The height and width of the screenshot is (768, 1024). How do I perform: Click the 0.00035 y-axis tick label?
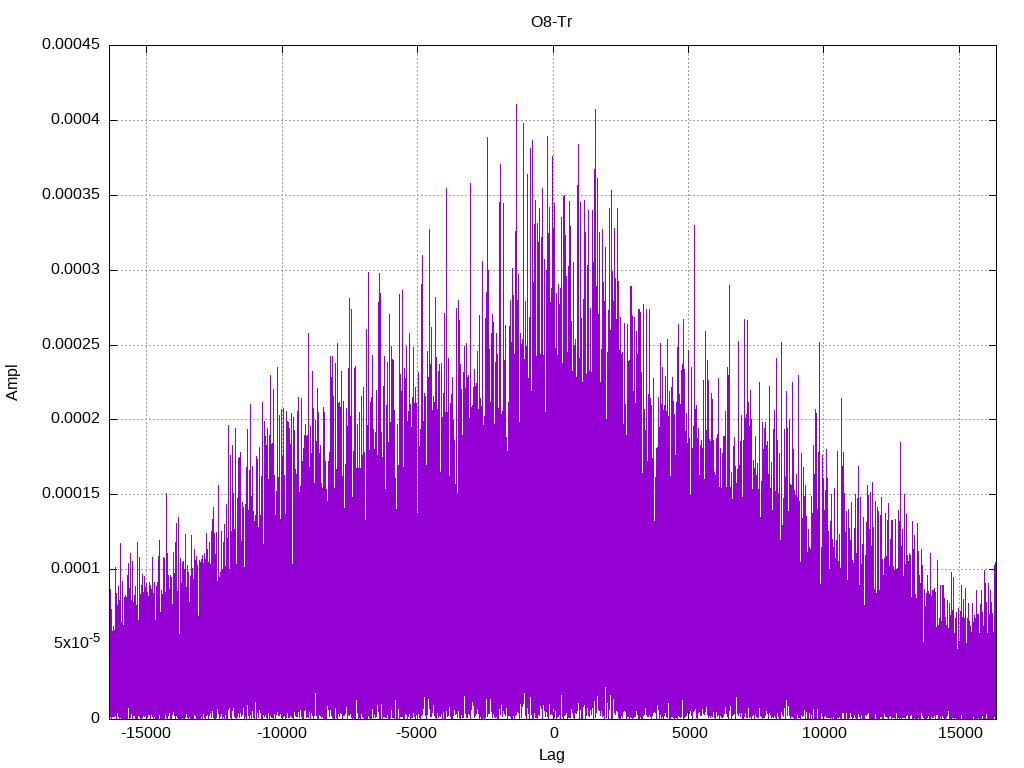[x=71, y=195]
